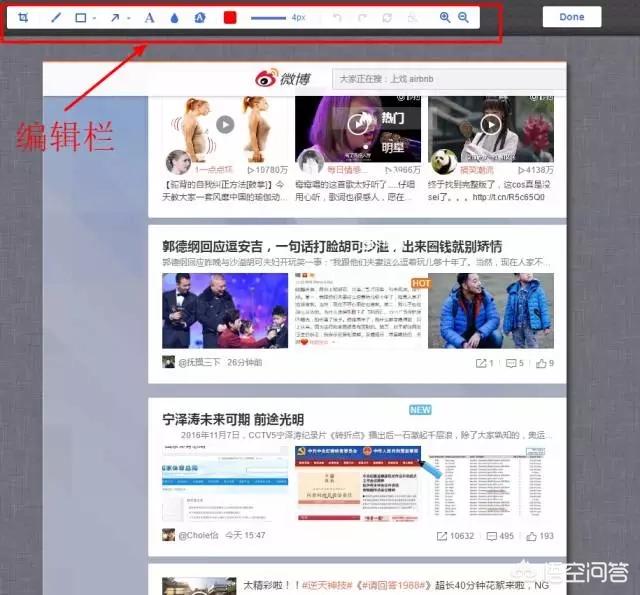Open comments on post with 495 comments

(500, 536)
